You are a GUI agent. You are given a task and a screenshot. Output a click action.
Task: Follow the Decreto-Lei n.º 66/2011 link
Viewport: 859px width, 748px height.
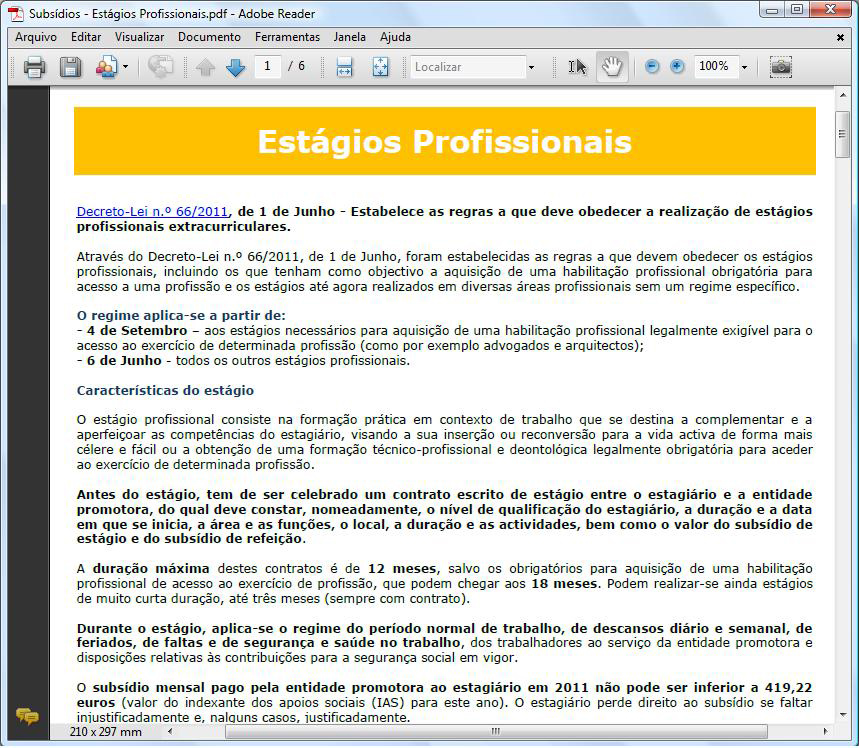152,212
